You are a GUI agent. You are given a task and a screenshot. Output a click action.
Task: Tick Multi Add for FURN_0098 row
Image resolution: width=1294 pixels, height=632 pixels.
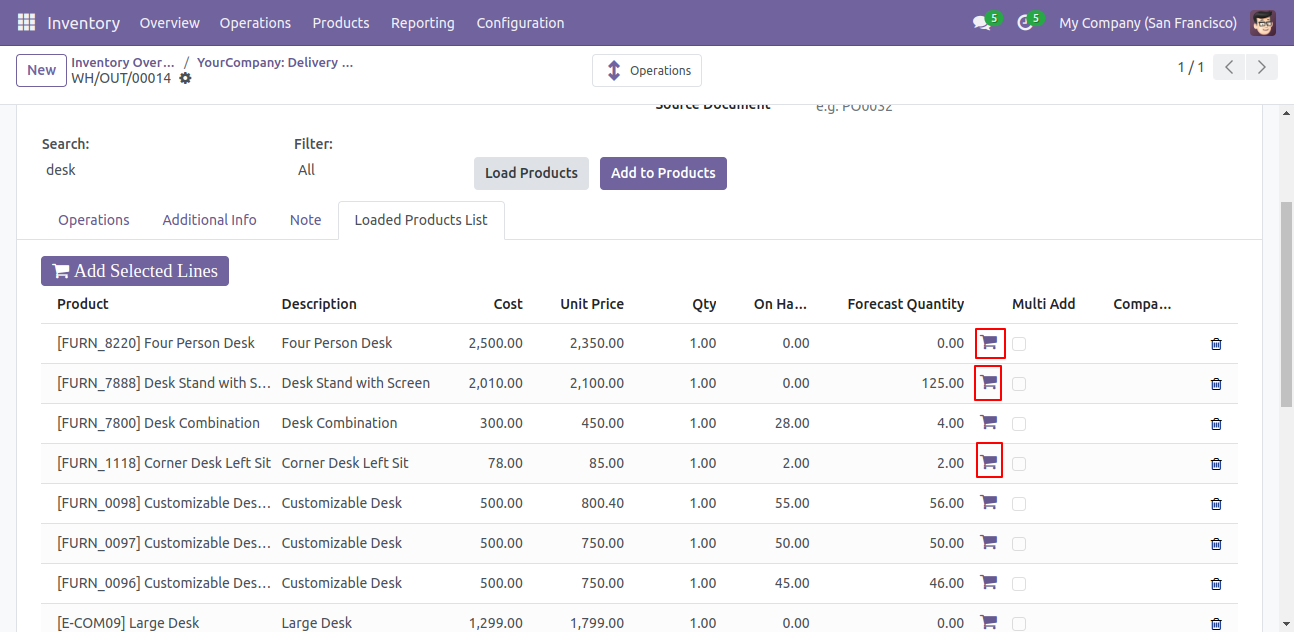[x=1019, y=504]
